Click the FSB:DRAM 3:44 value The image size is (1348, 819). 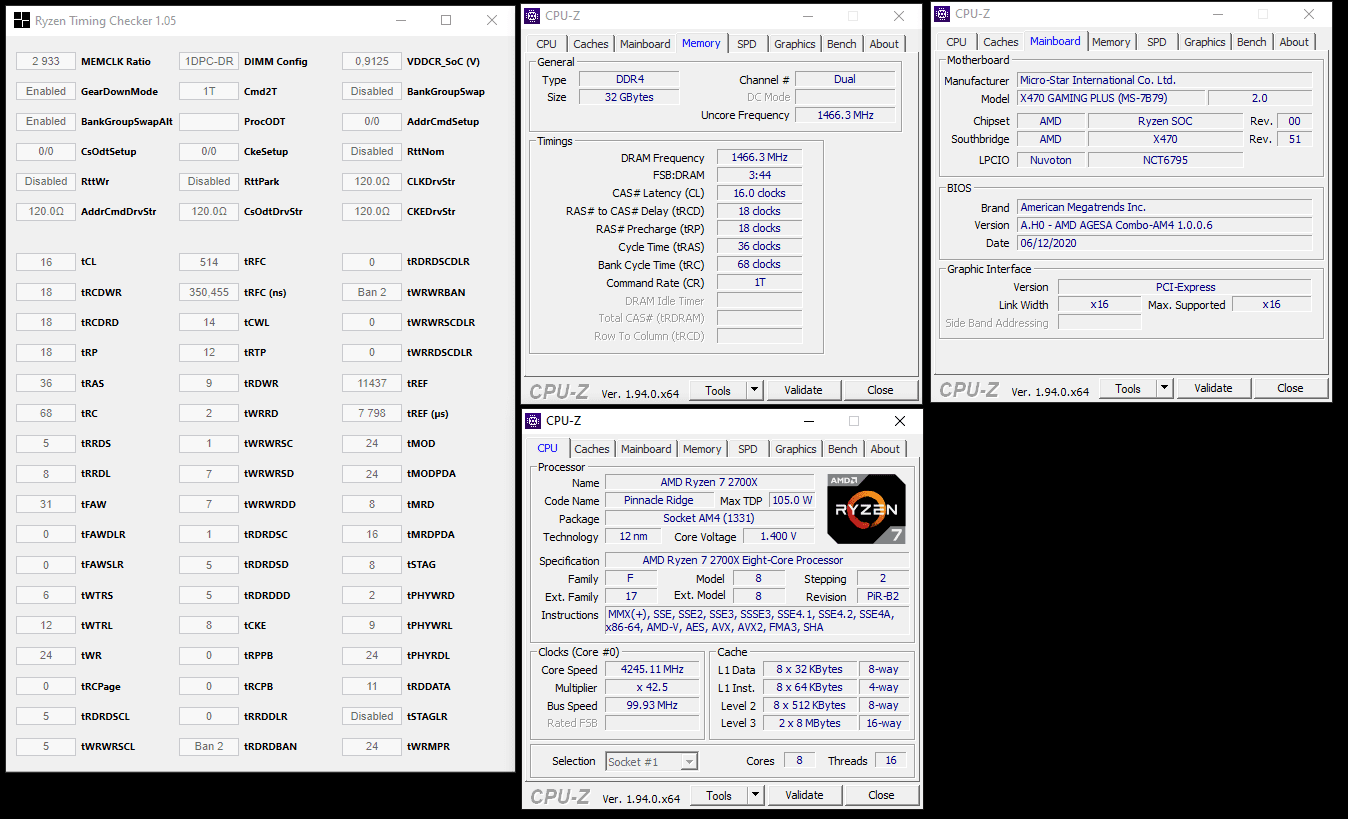(760, 175)
